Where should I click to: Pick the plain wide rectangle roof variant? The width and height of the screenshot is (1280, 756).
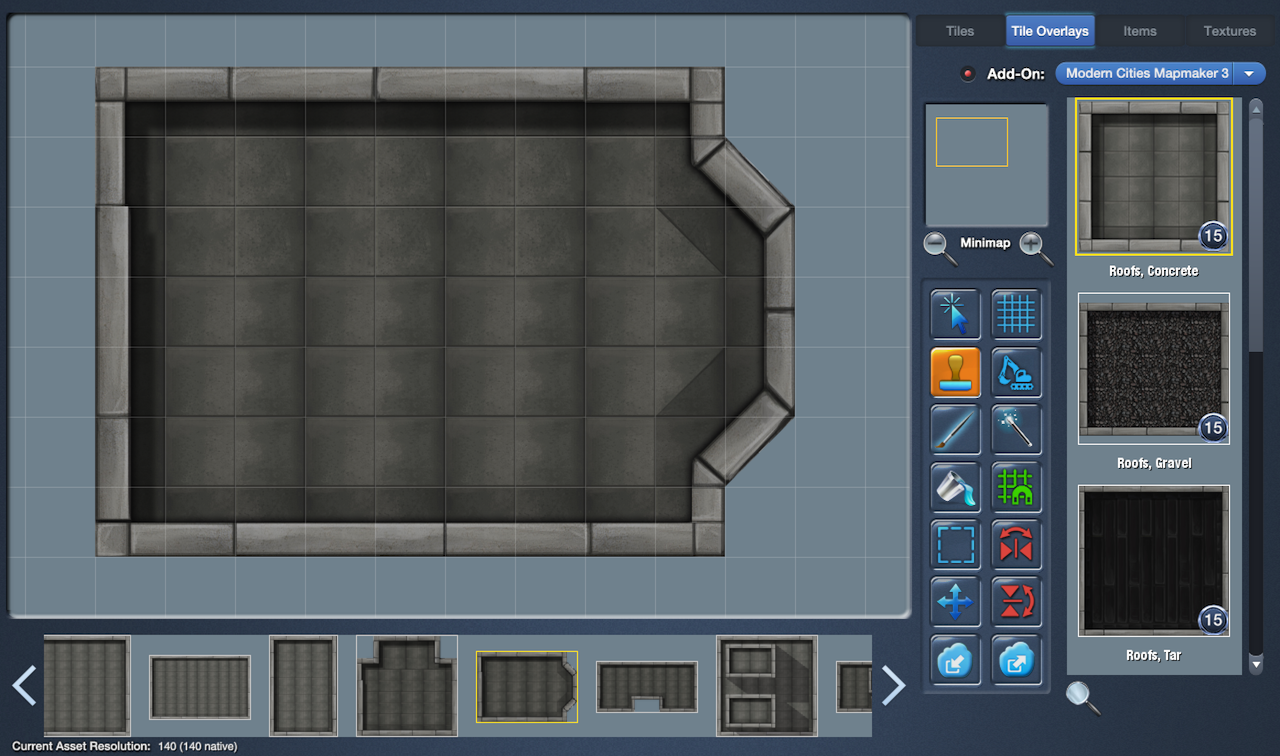coord(200,686)
